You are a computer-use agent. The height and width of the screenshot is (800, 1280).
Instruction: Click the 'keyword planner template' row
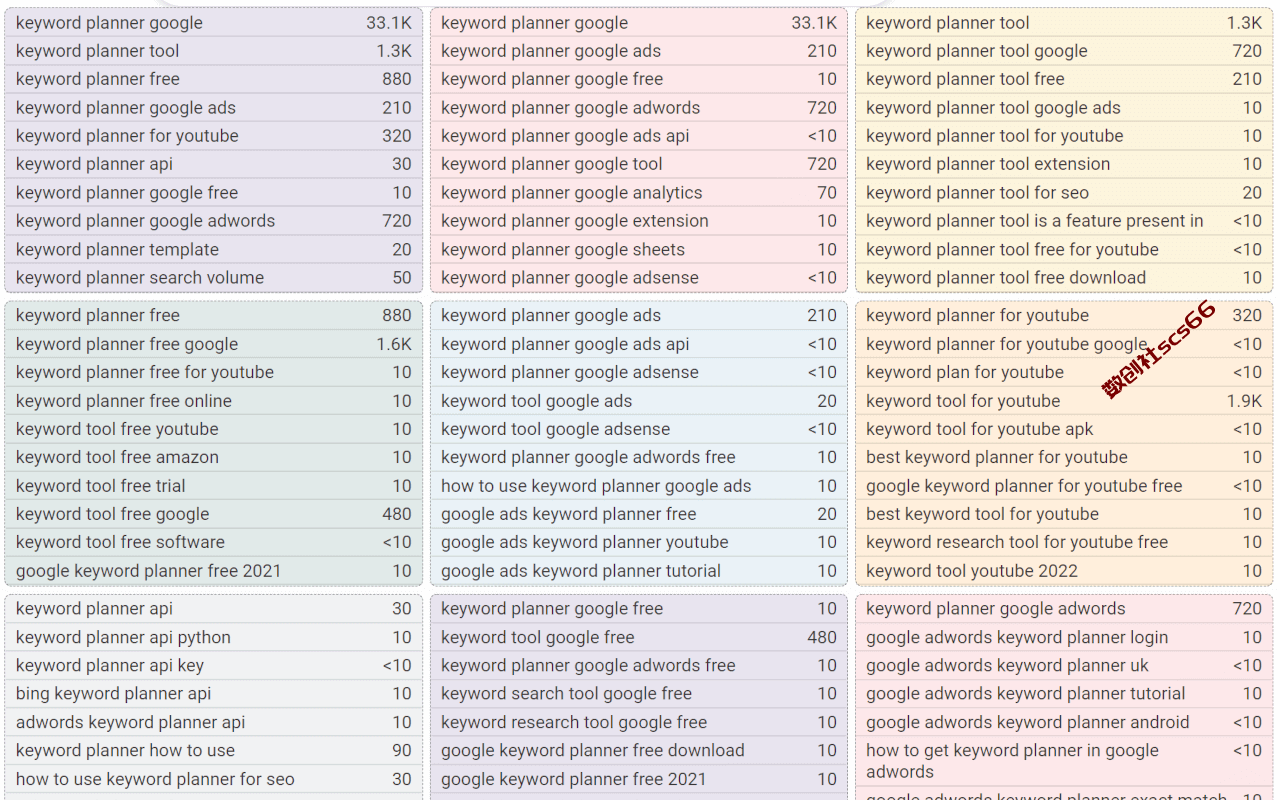[x=213, y=250]
